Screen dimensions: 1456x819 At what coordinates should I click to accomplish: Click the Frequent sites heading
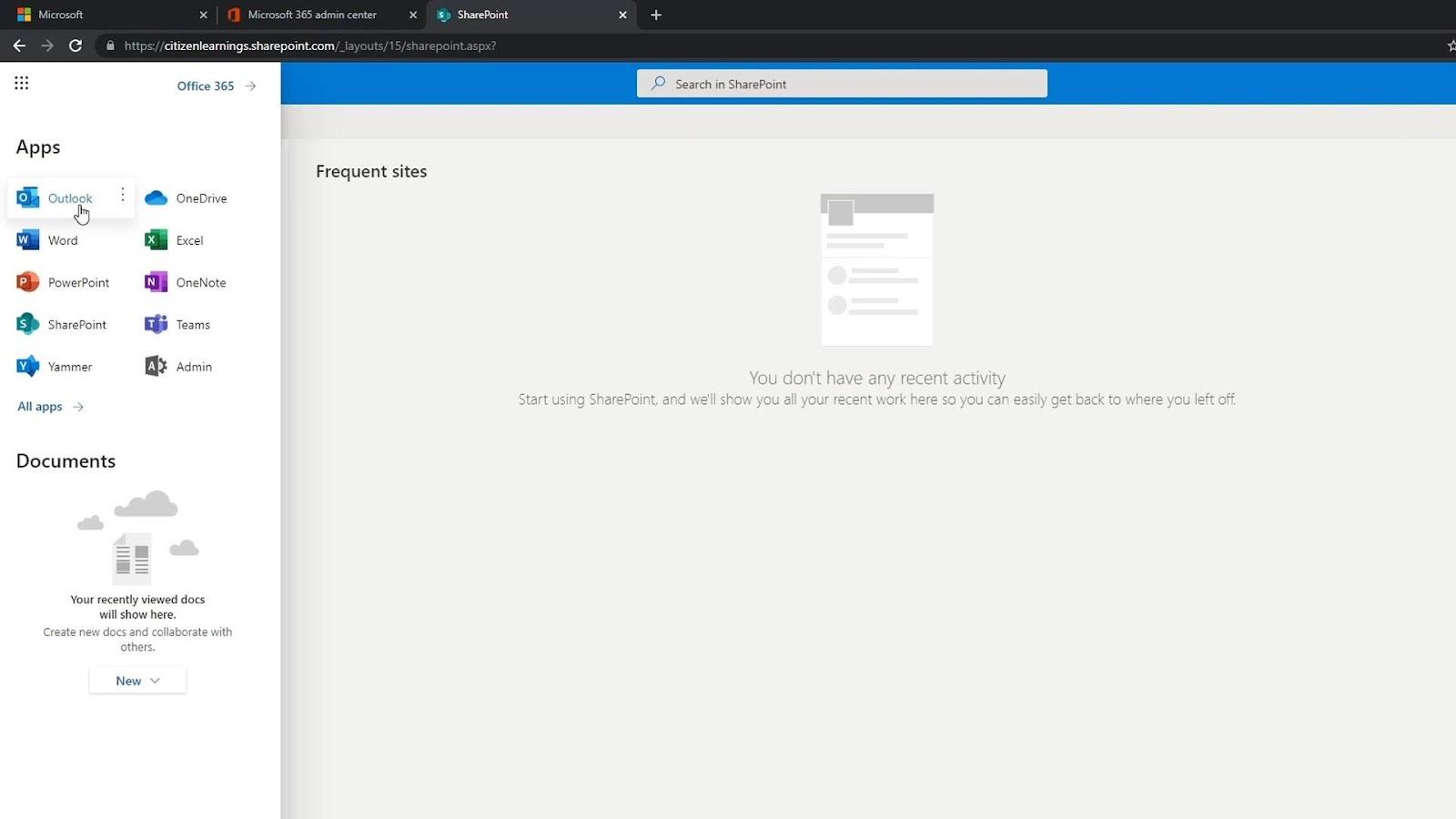[371, 171]
